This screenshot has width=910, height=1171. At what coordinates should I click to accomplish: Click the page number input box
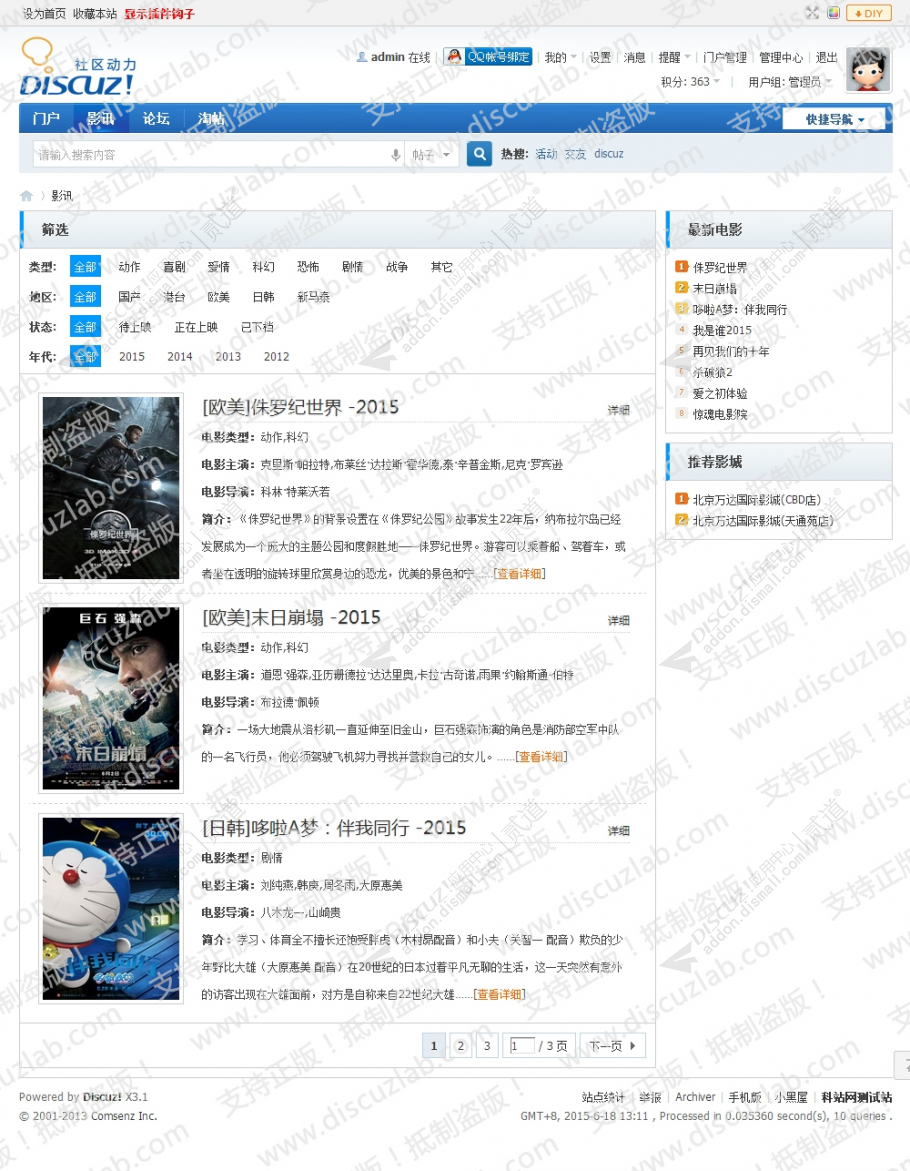click(522, 1046)
